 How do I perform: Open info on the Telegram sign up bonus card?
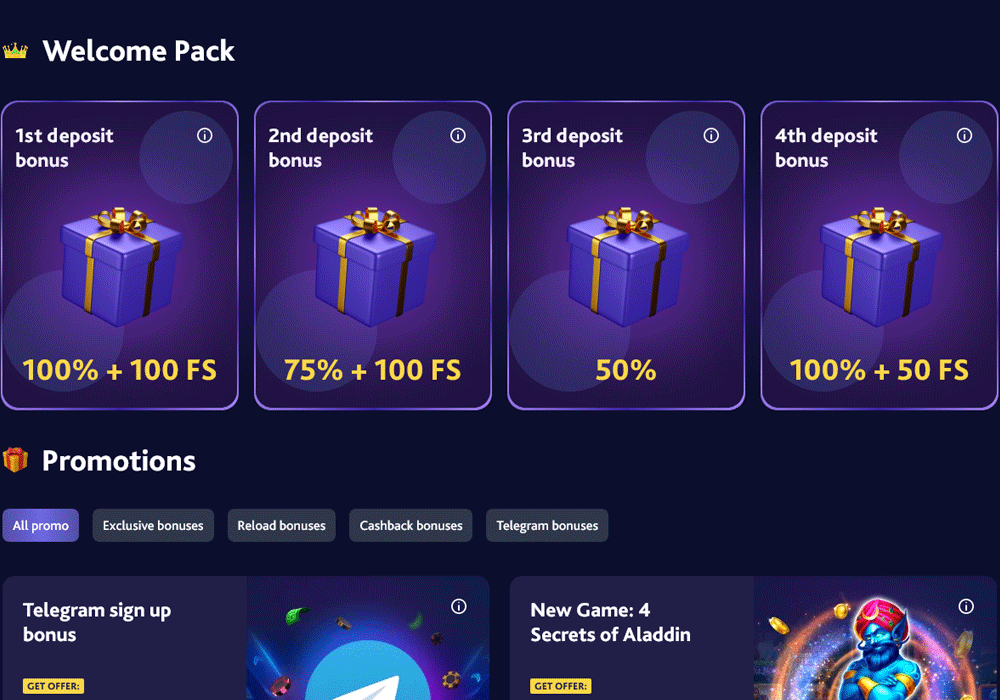click(459, 606)
